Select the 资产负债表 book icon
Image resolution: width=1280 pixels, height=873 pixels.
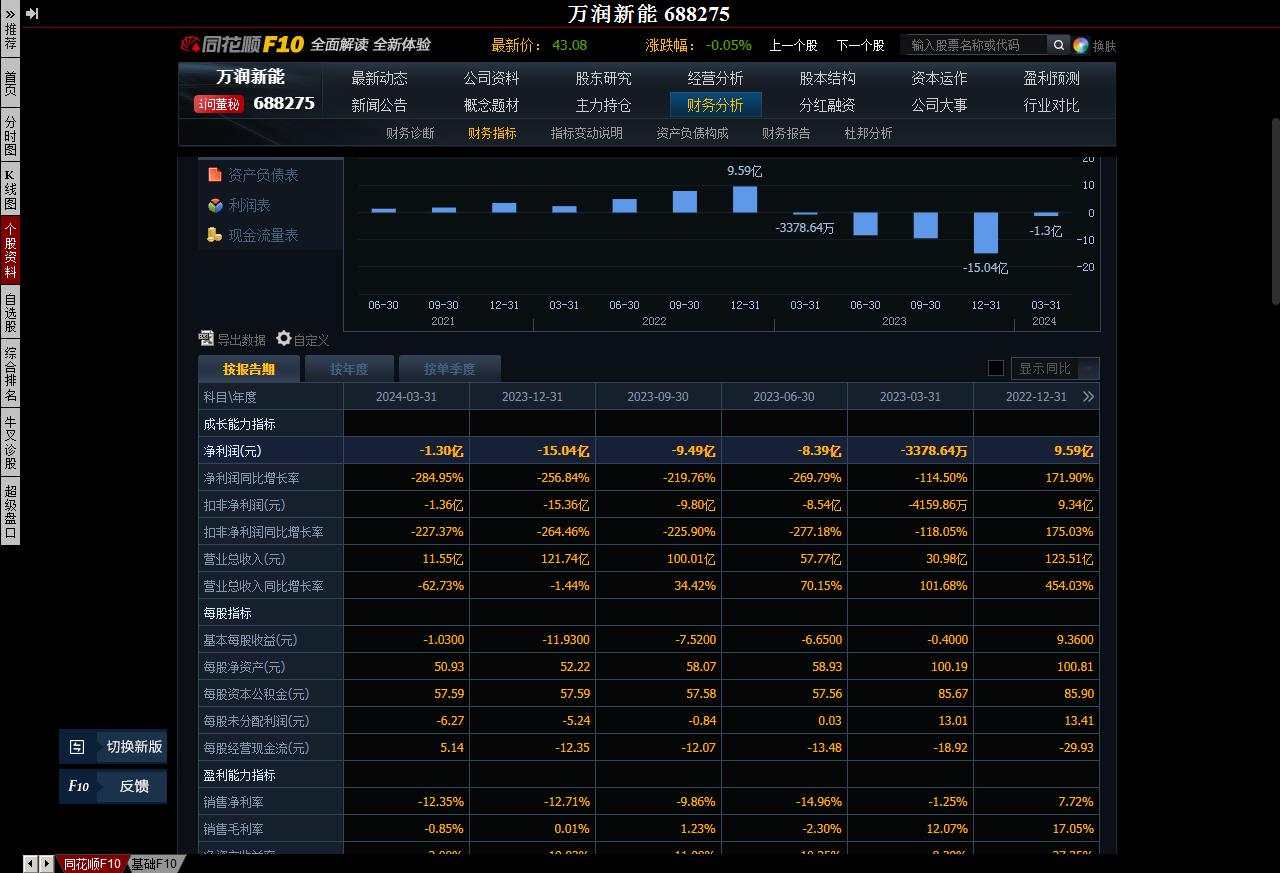click(214, 174)
